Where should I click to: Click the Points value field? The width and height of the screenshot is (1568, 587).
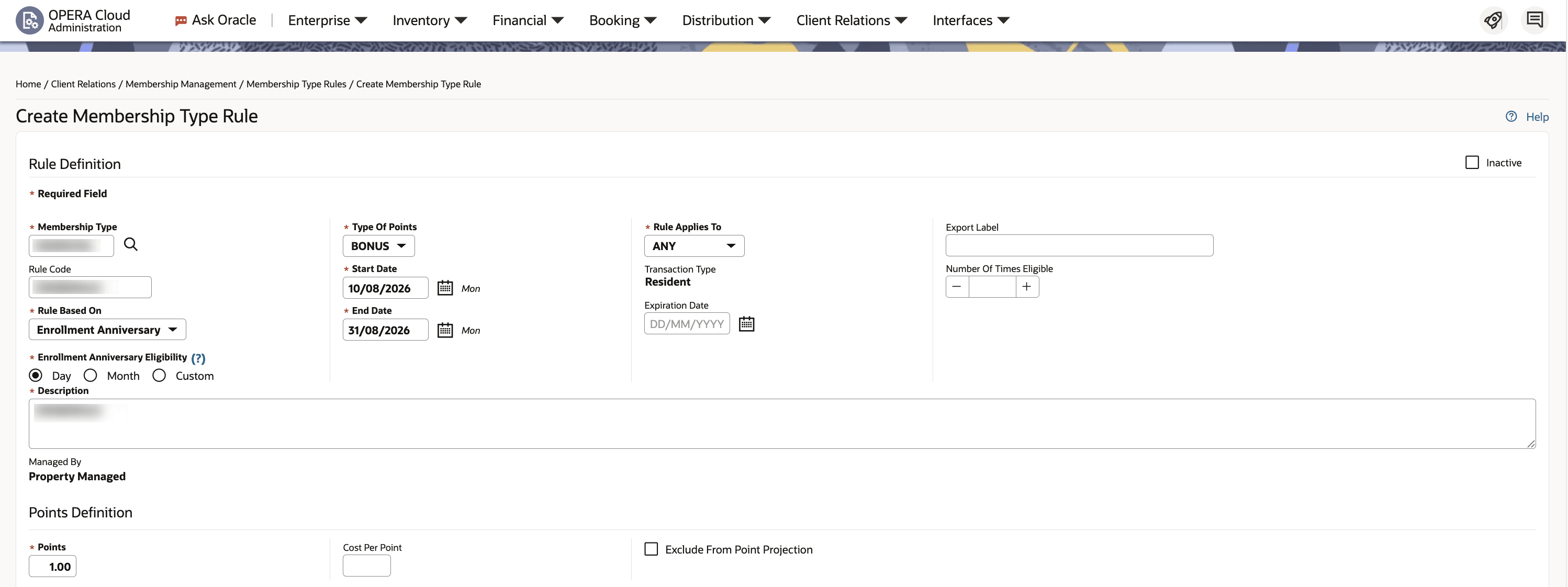point(52,566)
